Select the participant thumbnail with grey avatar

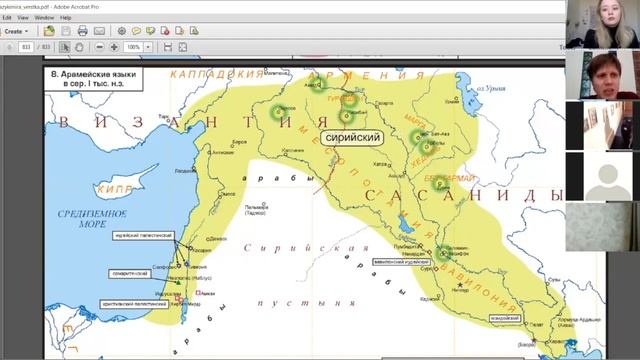(603, 176)
